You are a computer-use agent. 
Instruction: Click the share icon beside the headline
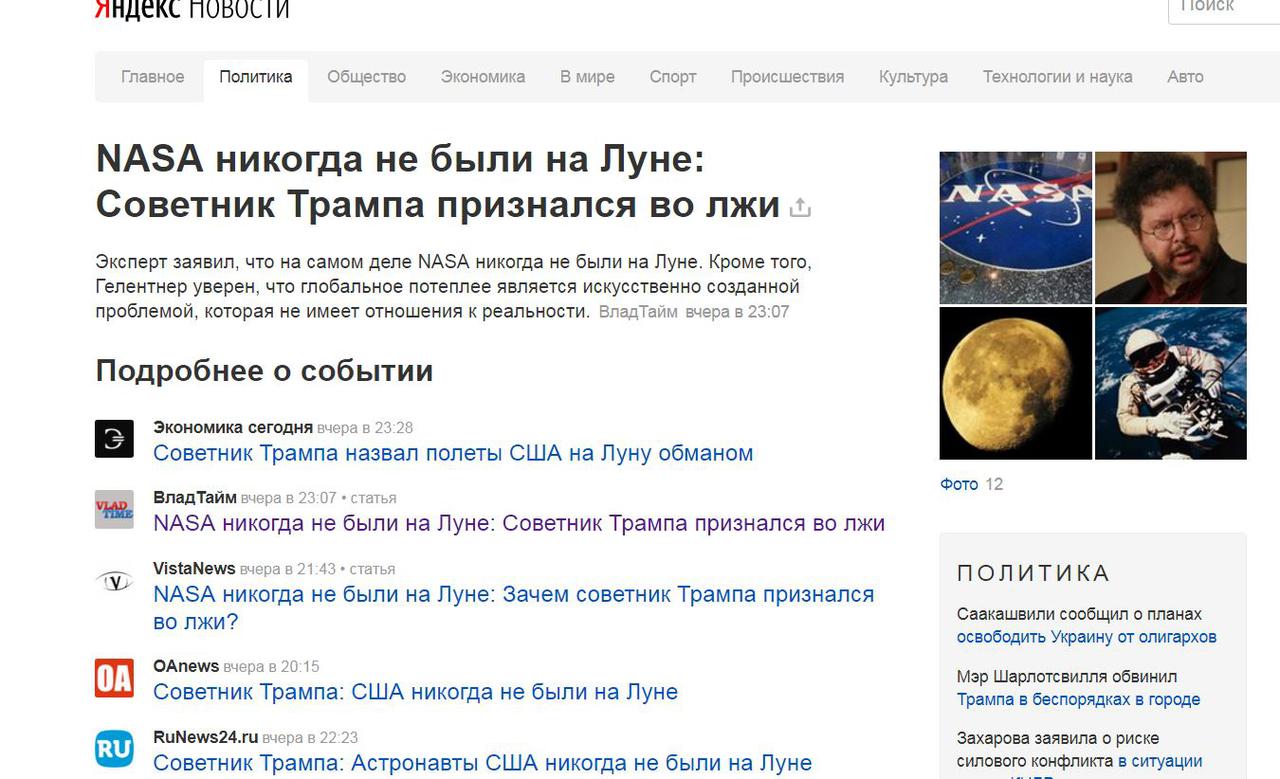point(800,208)
